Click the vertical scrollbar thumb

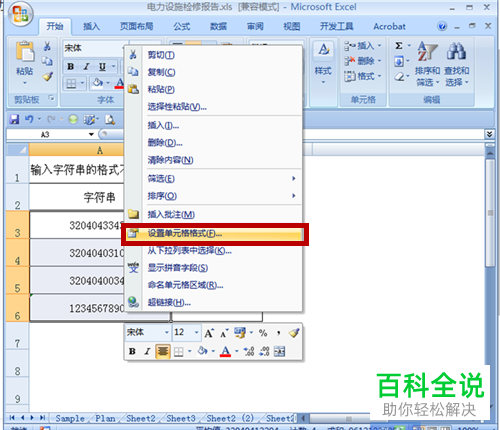click(490, 213)
